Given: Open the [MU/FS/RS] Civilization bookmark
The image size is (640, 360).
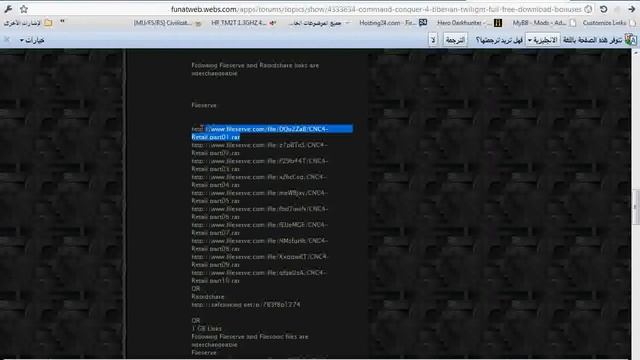Looking at the screenshot, I should 167,23.
